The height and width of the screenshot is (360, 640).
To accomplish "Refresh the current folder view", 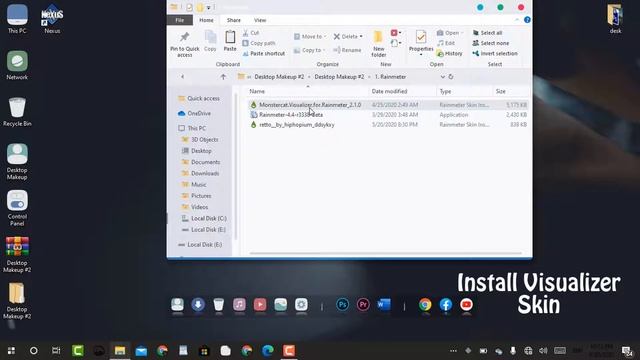I will click(451, 77).
